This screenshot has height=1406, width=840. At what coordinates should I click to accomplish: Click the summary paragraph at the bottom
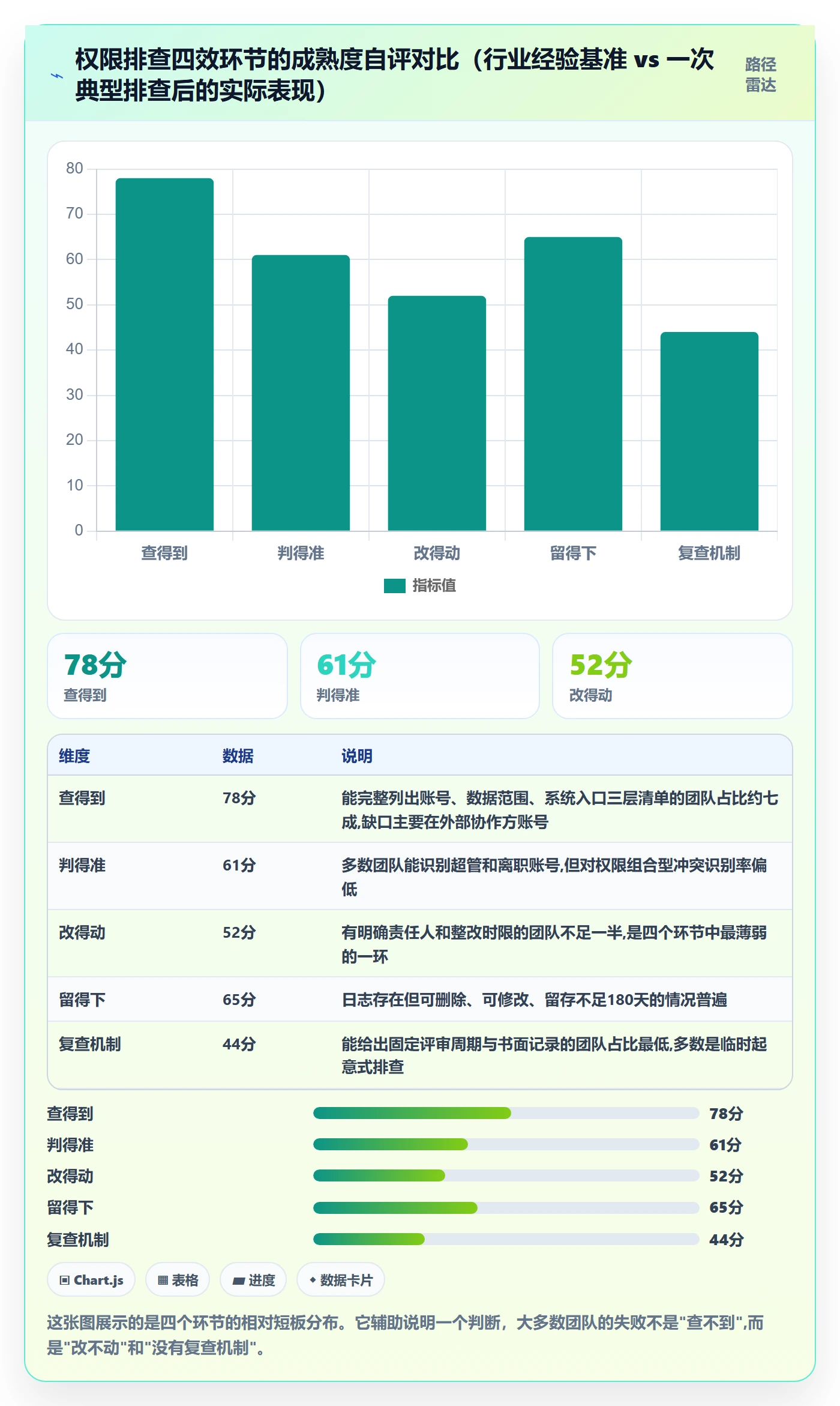[x=405, y=1335]
